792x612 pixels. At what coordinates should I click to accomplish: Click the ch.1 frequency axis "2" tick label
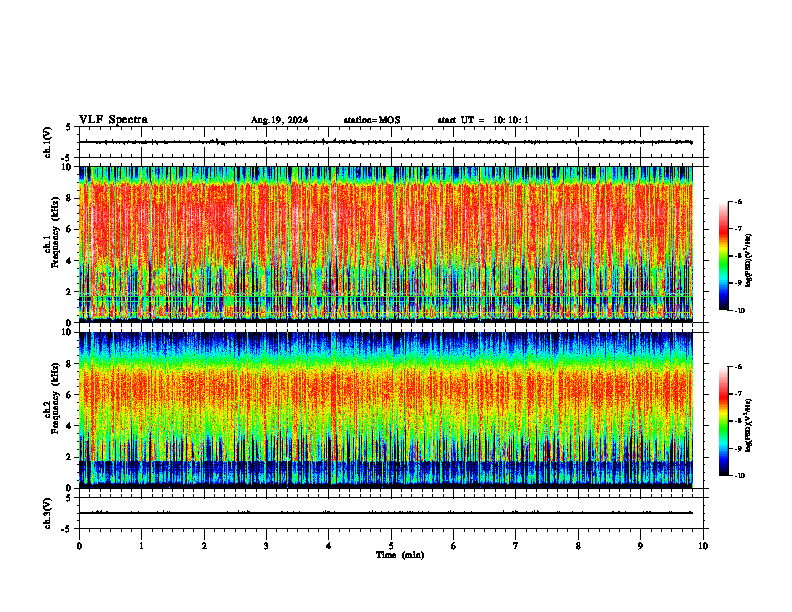pos(70,292)
